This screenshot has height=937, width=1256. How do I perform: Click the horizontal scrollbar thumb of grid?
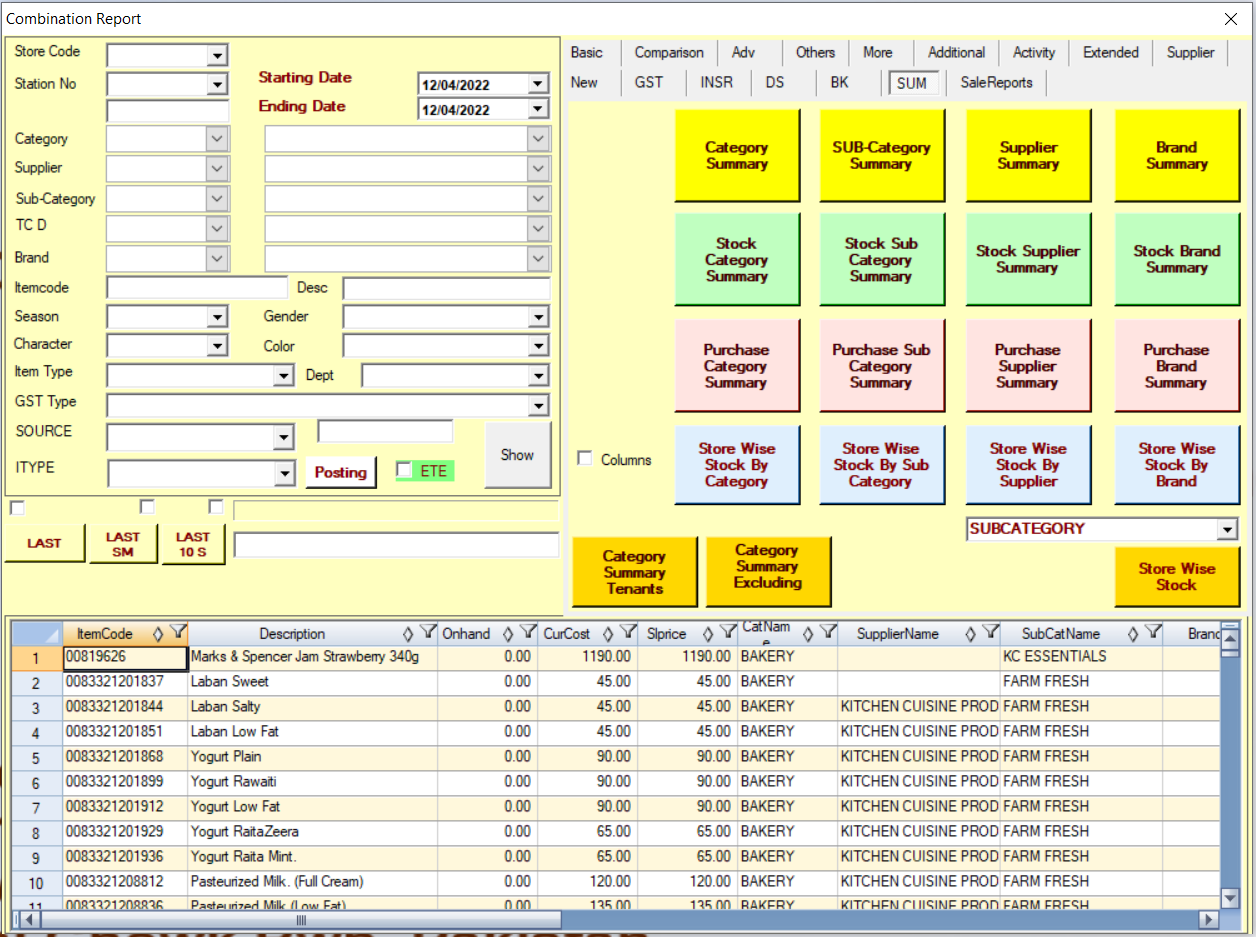point(300,919)
